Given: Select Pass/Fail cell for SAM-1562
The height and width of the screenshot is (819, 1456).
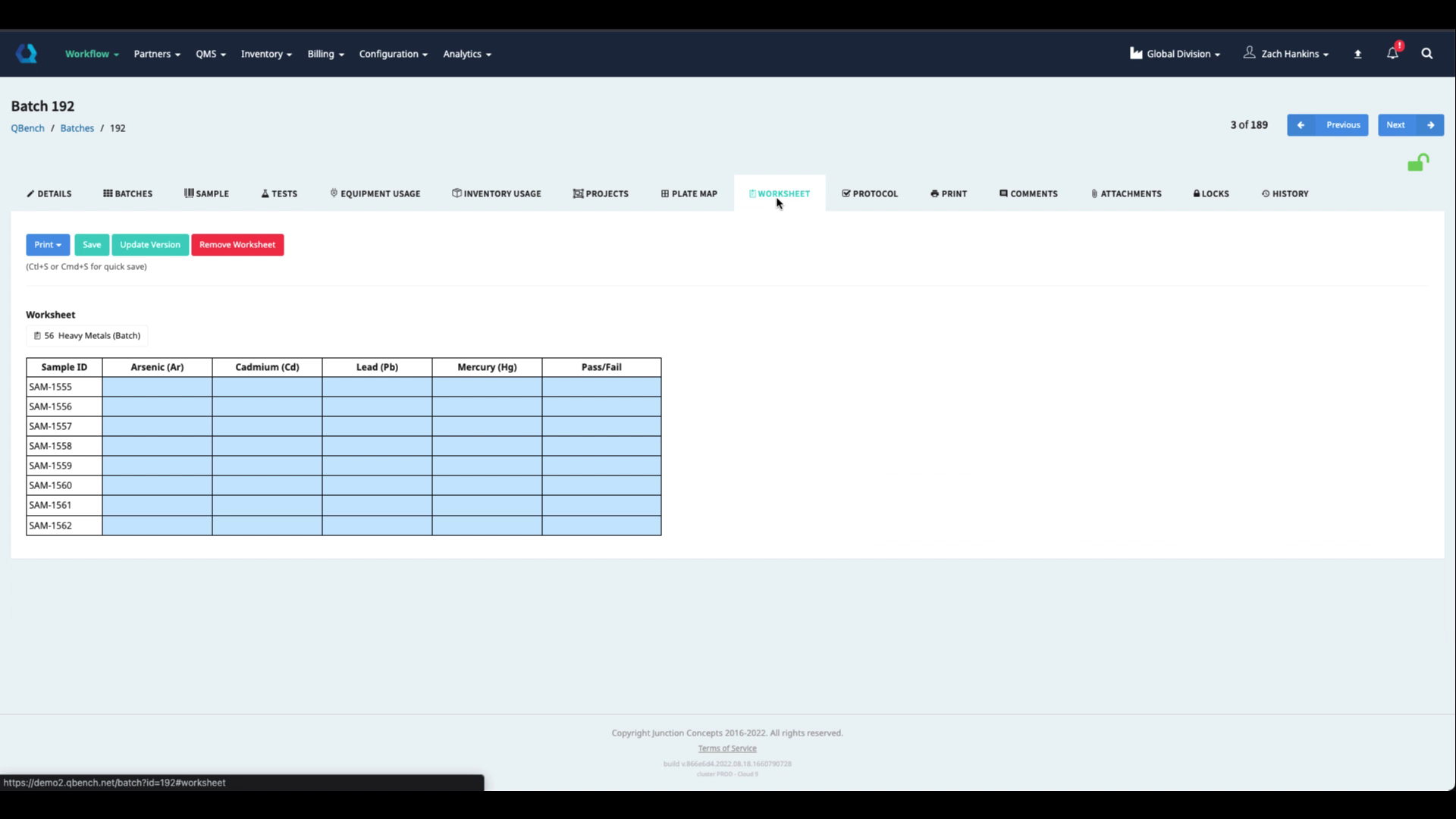Looking at the screenshot, I should [601, 526].
